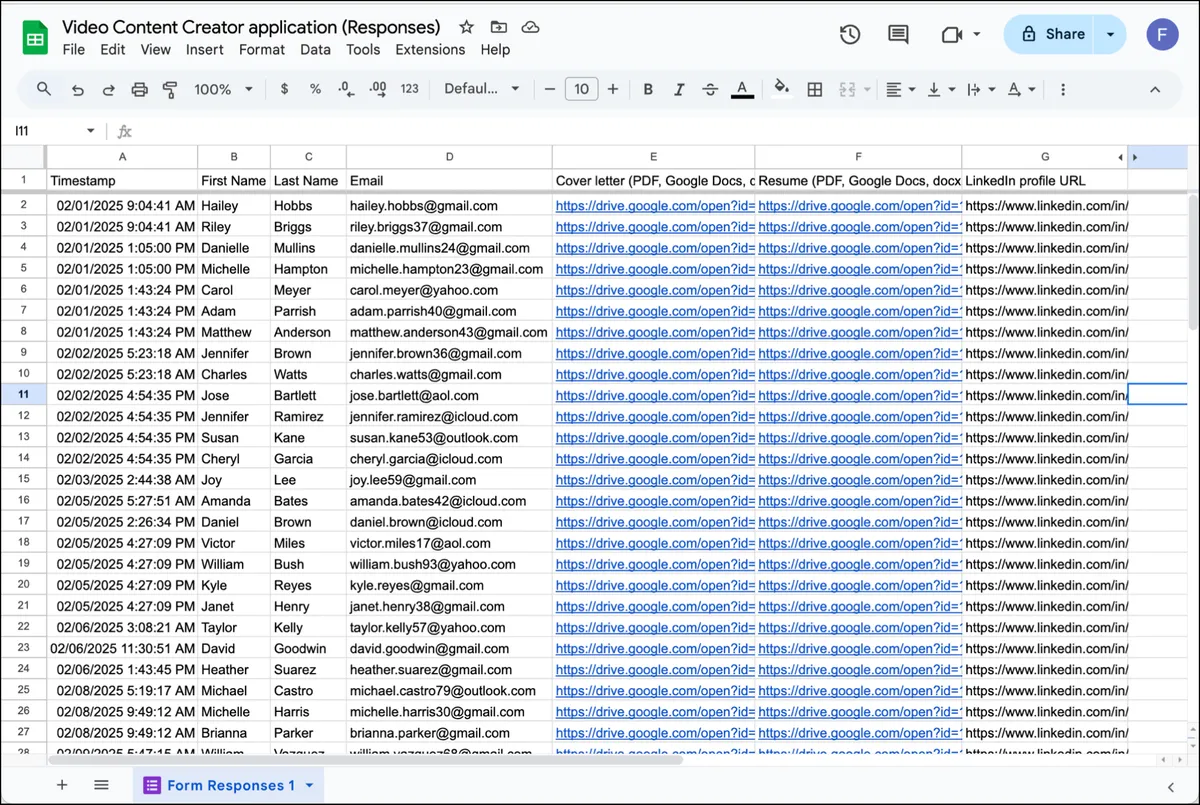Open the comments panel icon
1200x805 pixels.
point(898,34)
